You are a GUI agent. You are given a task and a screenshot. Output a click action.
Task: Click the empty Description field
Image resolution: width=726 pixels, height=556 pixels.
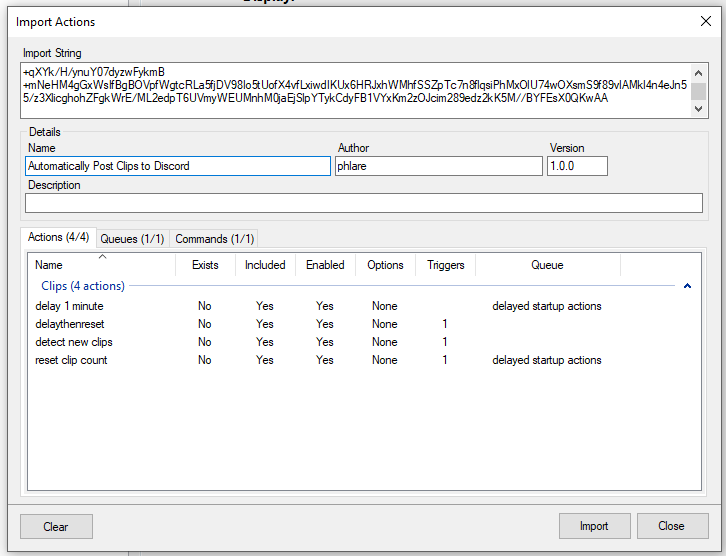pos(363,203)
